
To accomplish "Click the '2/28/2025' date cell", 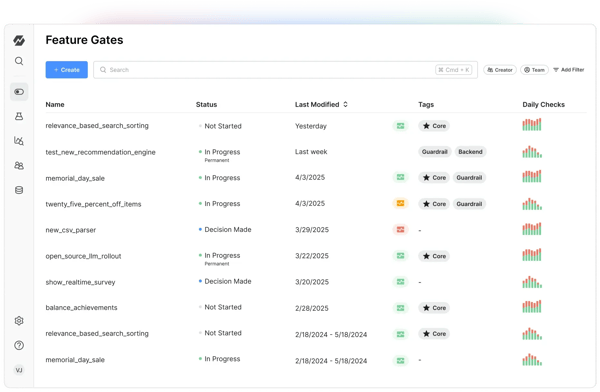I will 311,308.
